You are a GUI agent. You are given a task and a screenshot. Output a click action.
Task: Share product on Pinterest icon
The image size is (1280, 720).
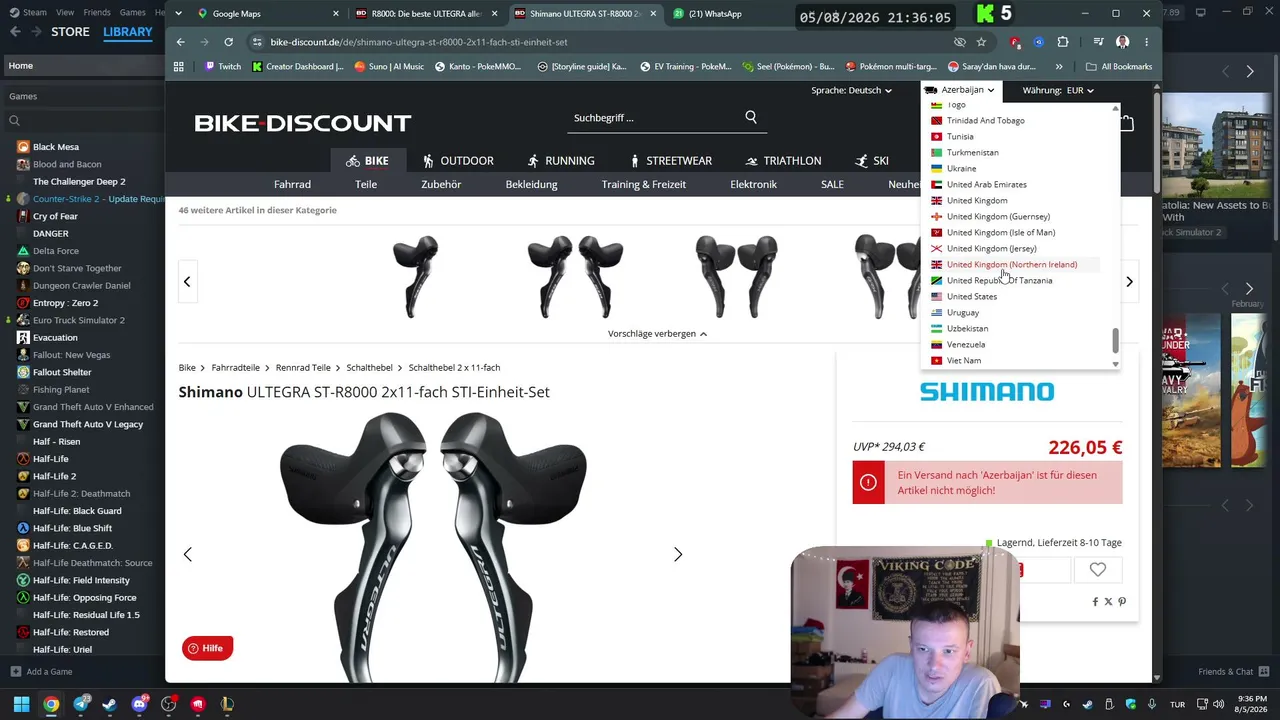click(x=1122, y=602)
